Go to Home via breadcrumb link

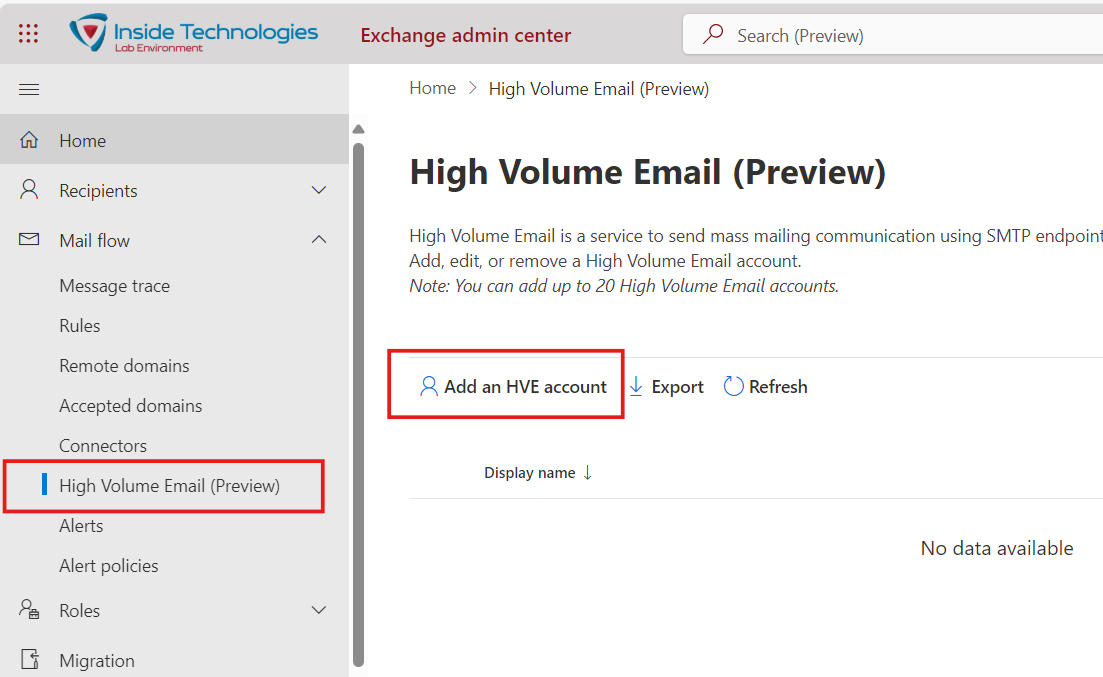[x=433, y=88]
